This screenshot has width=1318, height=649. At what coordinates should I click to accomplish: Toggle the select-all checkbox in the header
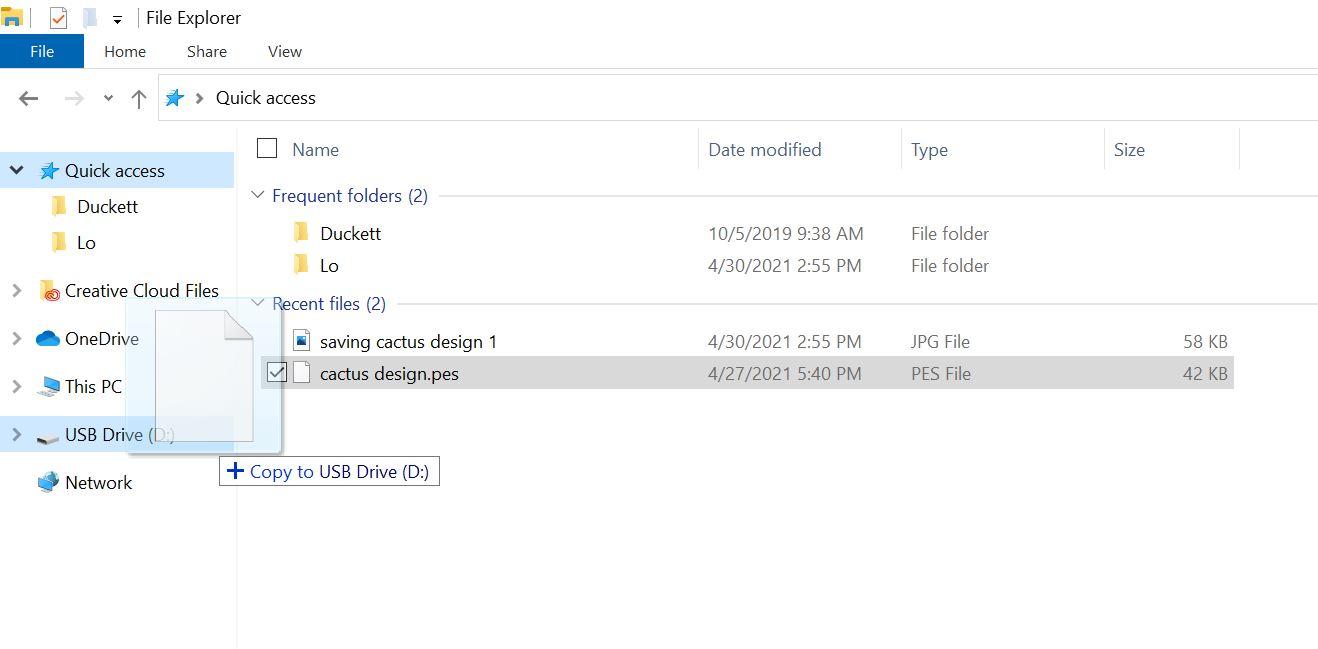click(267, 149)
